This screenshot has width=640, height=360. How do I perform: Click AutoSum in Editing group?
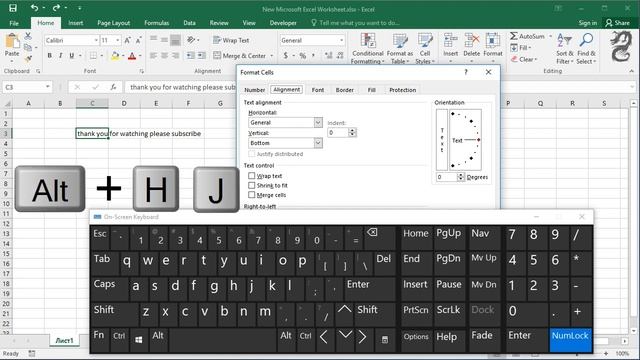(527, 36)
